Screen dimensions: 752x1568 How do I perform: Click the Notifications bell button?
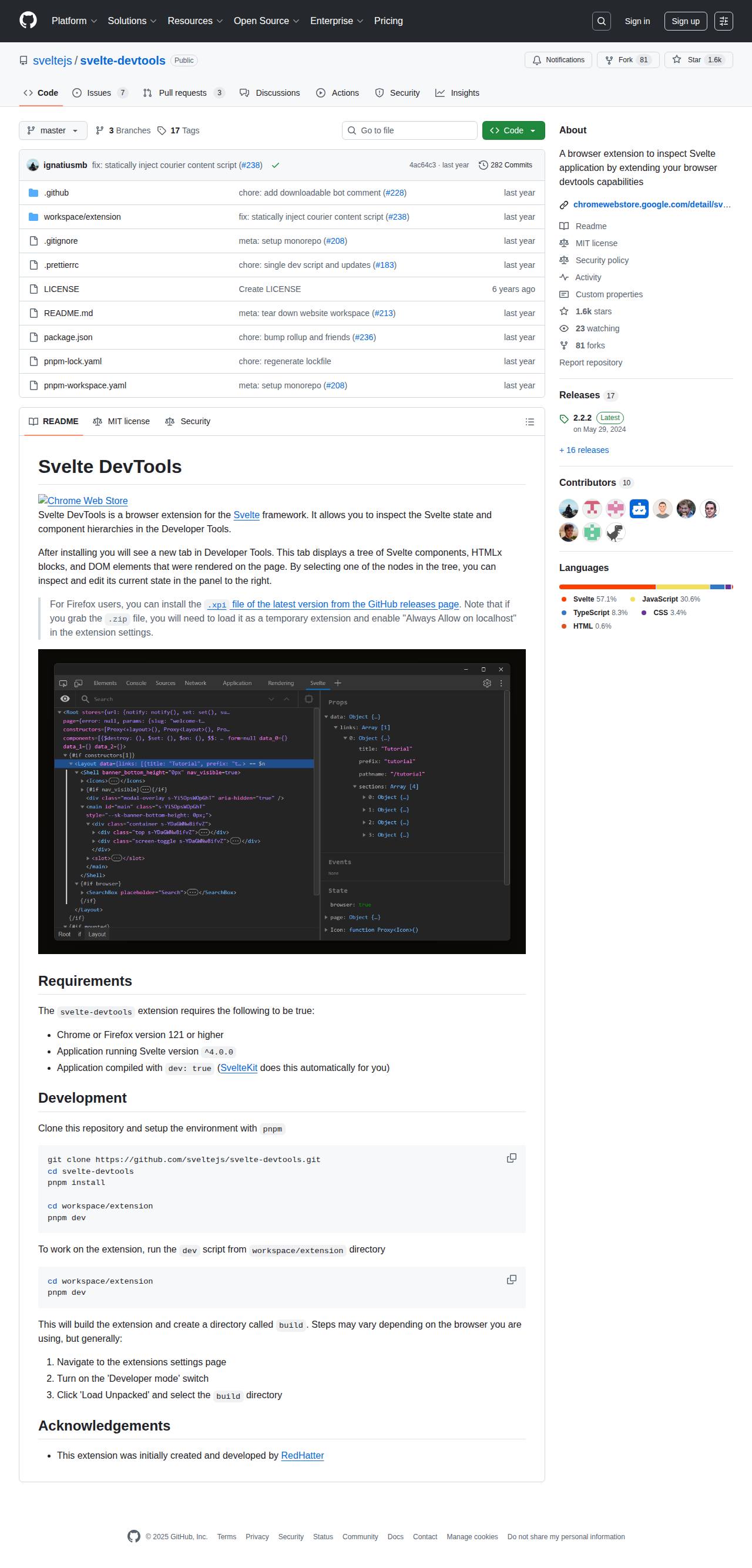point(558,61)
